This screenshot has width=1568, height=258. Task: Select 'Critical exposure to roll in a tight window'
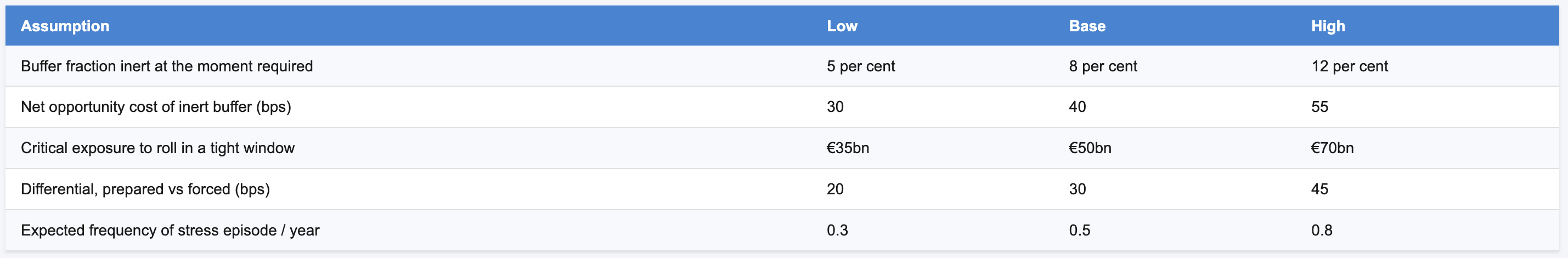157,148
